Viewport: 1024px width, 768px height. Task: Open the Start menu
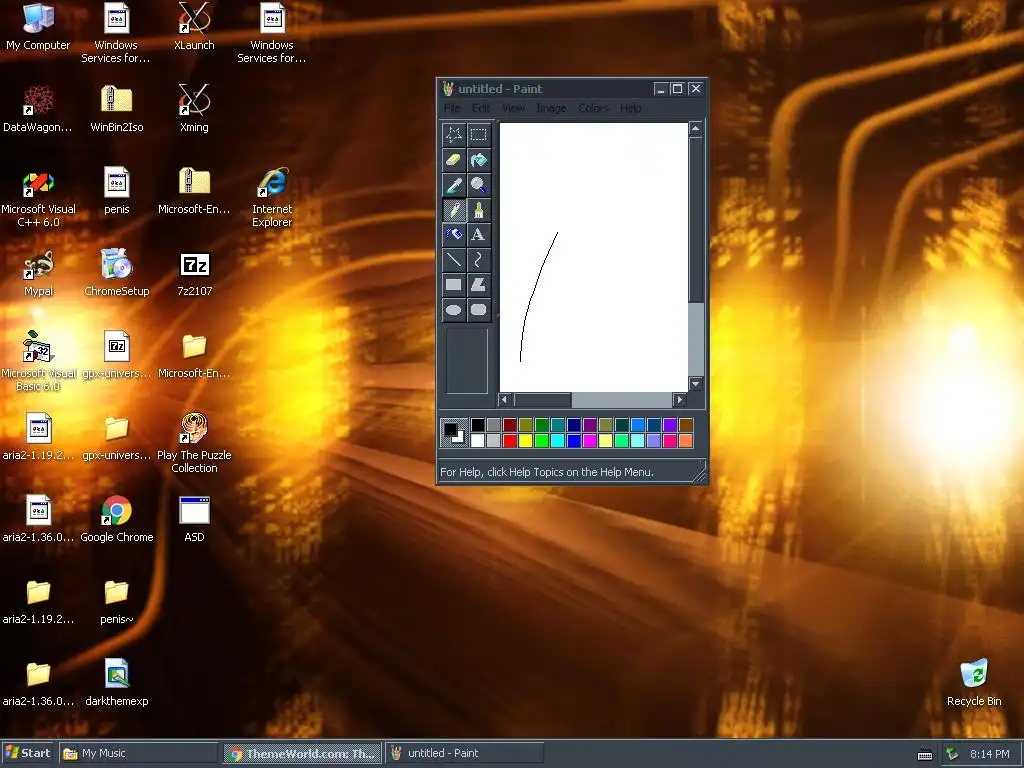click(27, 753)
